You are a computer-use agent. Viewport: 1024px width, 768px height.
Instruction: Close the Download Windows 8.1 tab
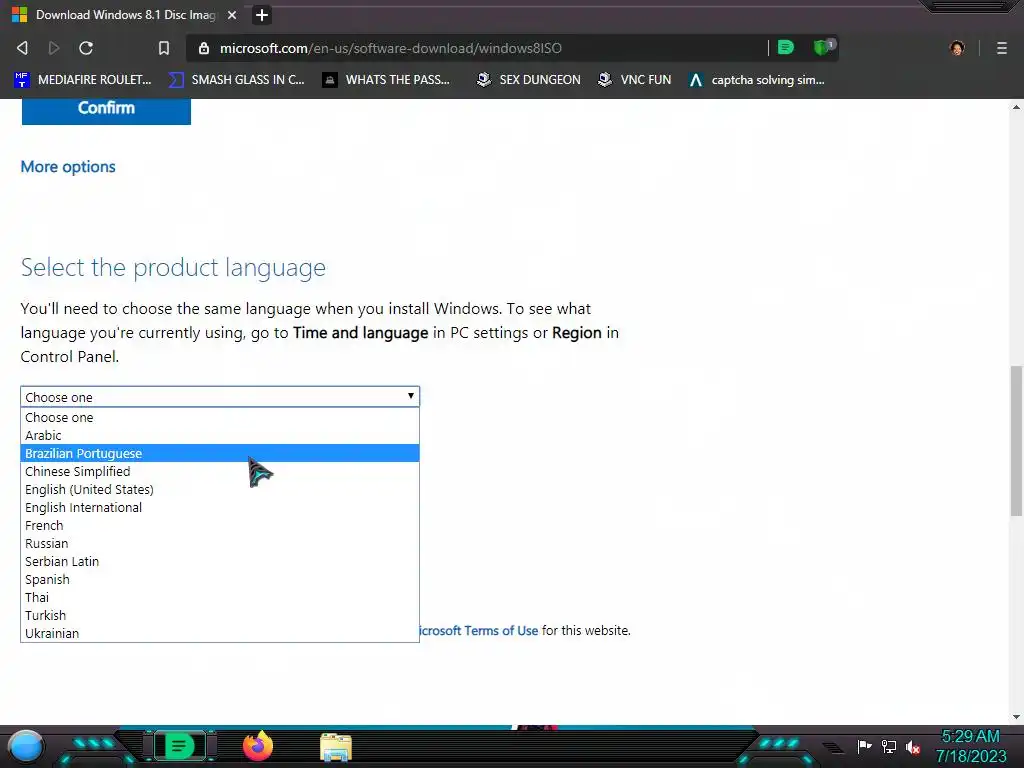pos(232,15)
